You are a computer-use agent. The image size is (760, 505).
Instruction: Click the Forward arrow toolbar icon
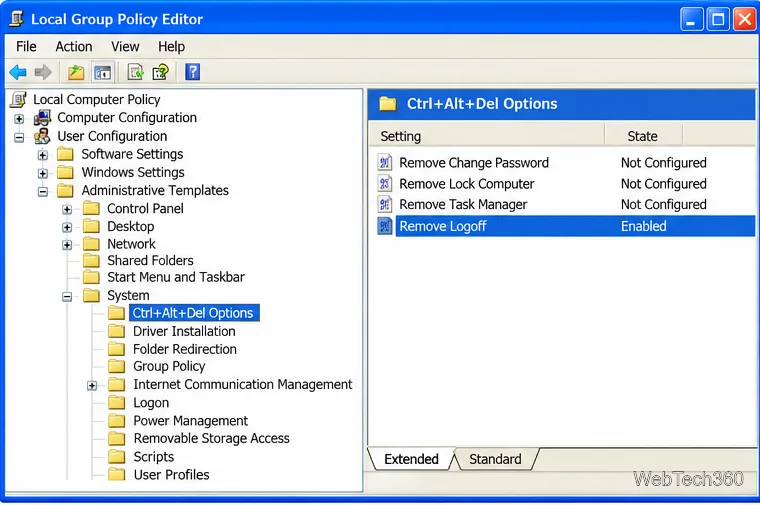pyautogui.click(x=43, y=73)
